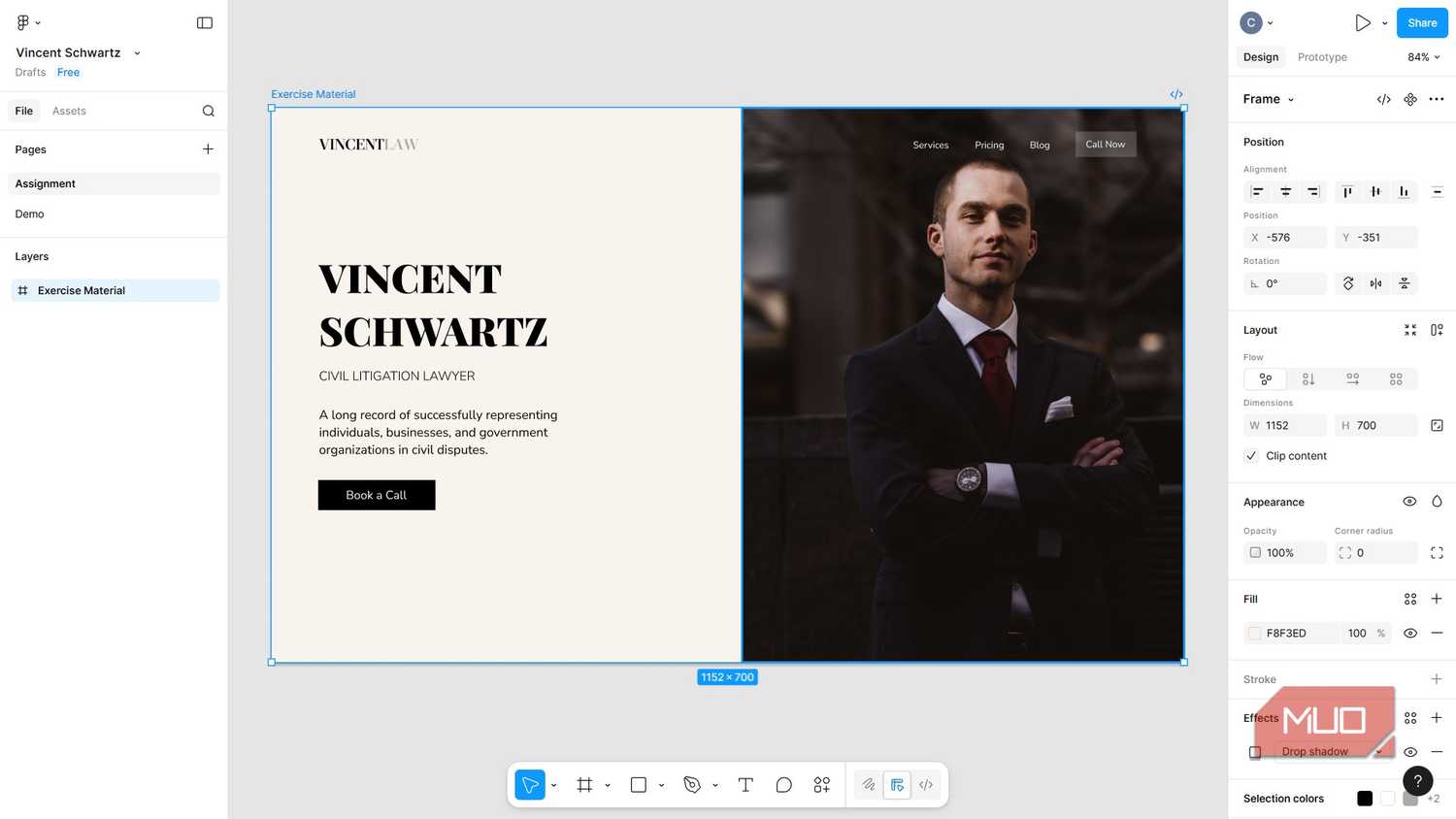This screenshot has width=1456, height=819.
Task: Open the Frame more options menu
Action: 1437,99
